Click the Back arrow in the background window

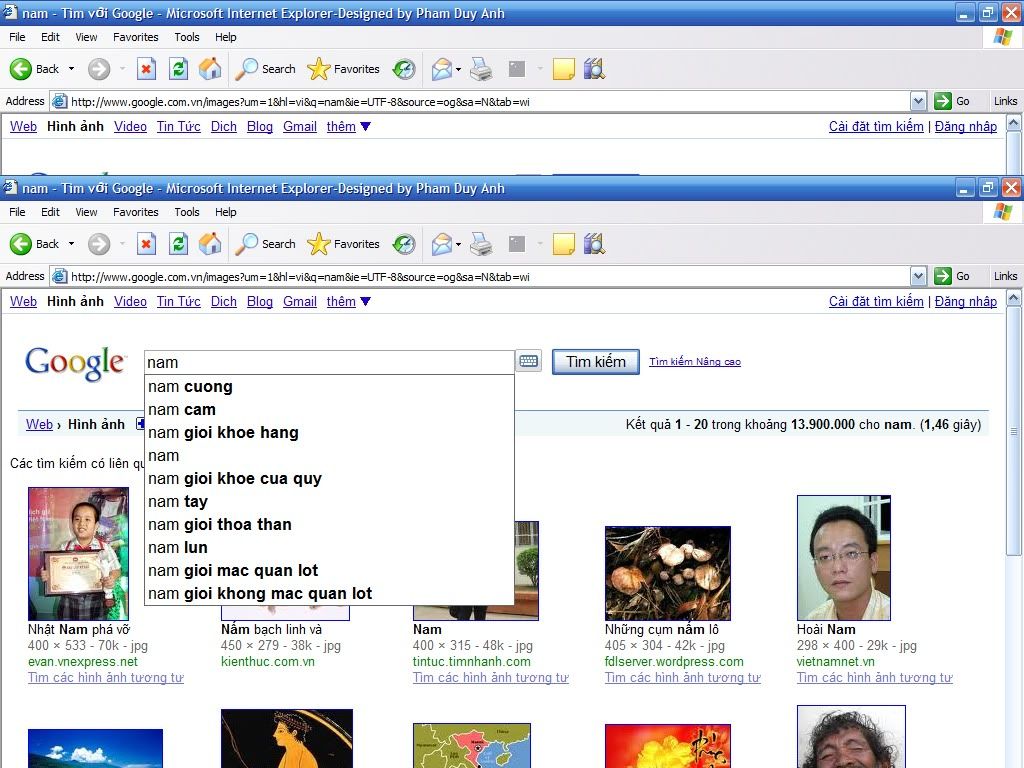click(21, 69)
